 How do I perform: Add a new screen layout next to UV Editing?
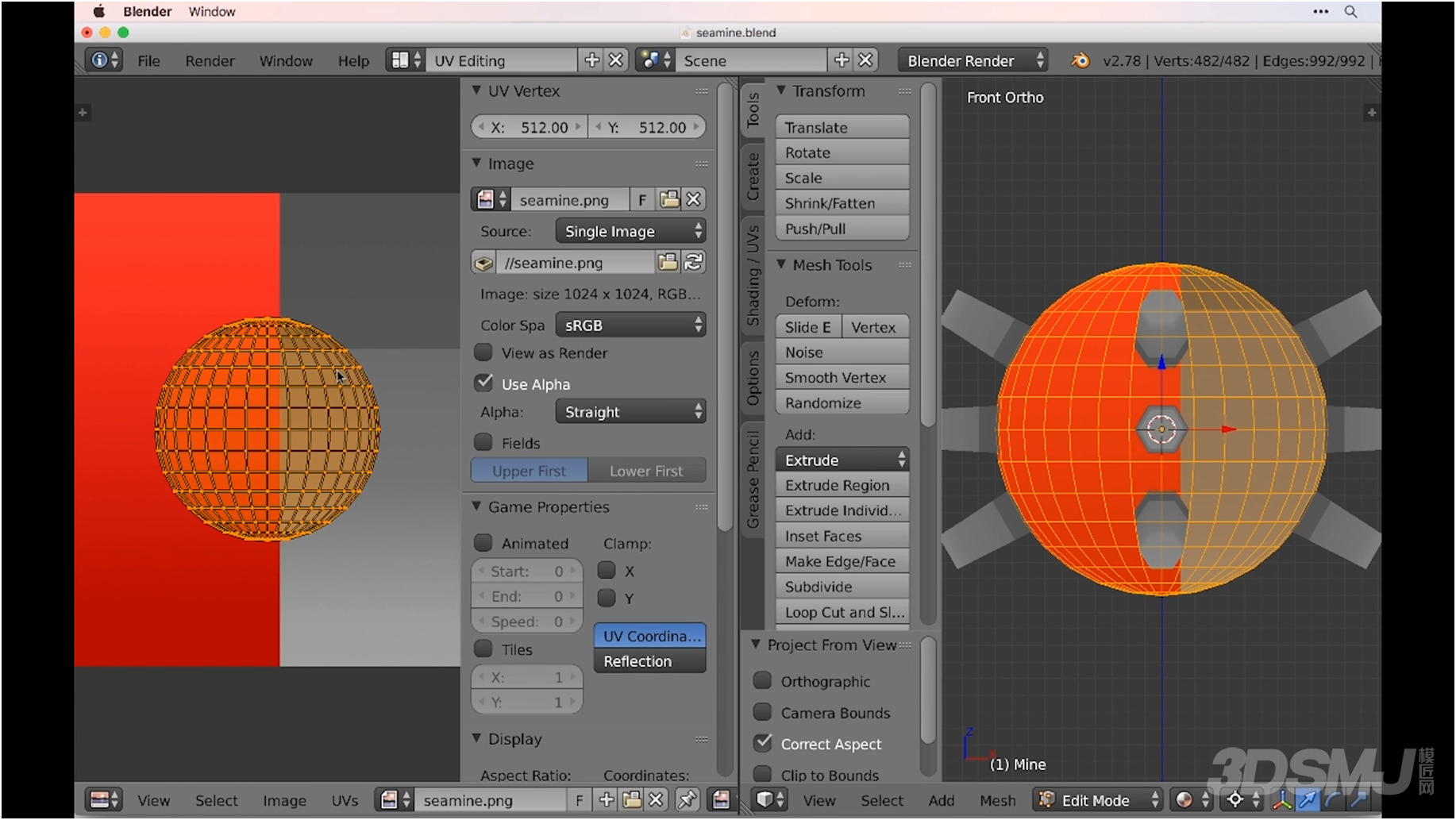pyautogui.click(x=591, y=60)
